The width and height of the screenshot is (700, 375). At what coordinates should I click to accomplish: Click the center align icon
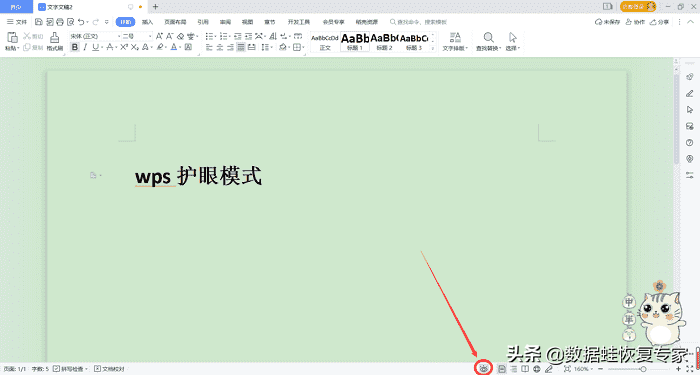(x=220, y=47)
